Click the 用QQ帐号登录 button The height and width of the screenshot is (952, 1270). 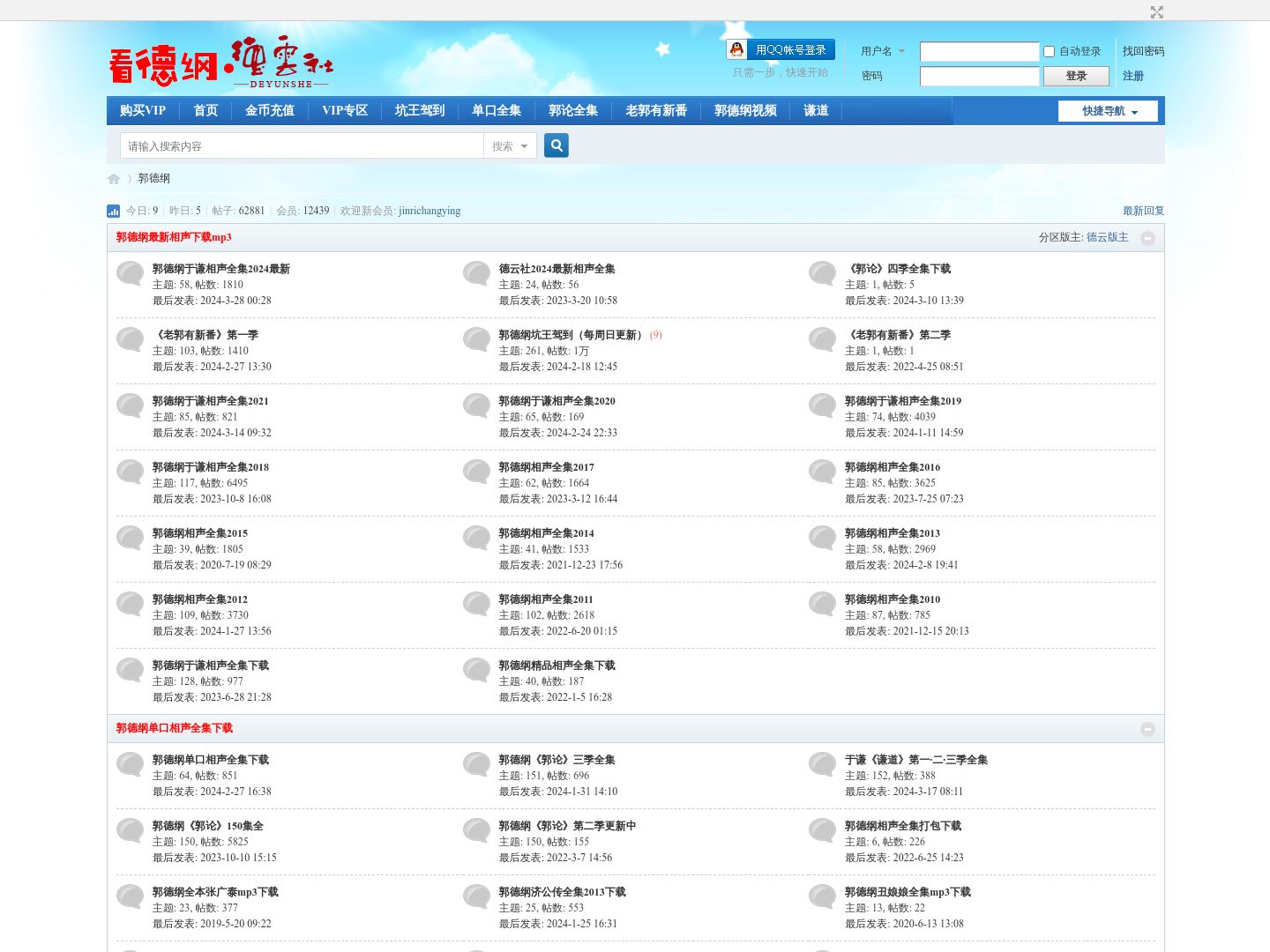(781, 49)
